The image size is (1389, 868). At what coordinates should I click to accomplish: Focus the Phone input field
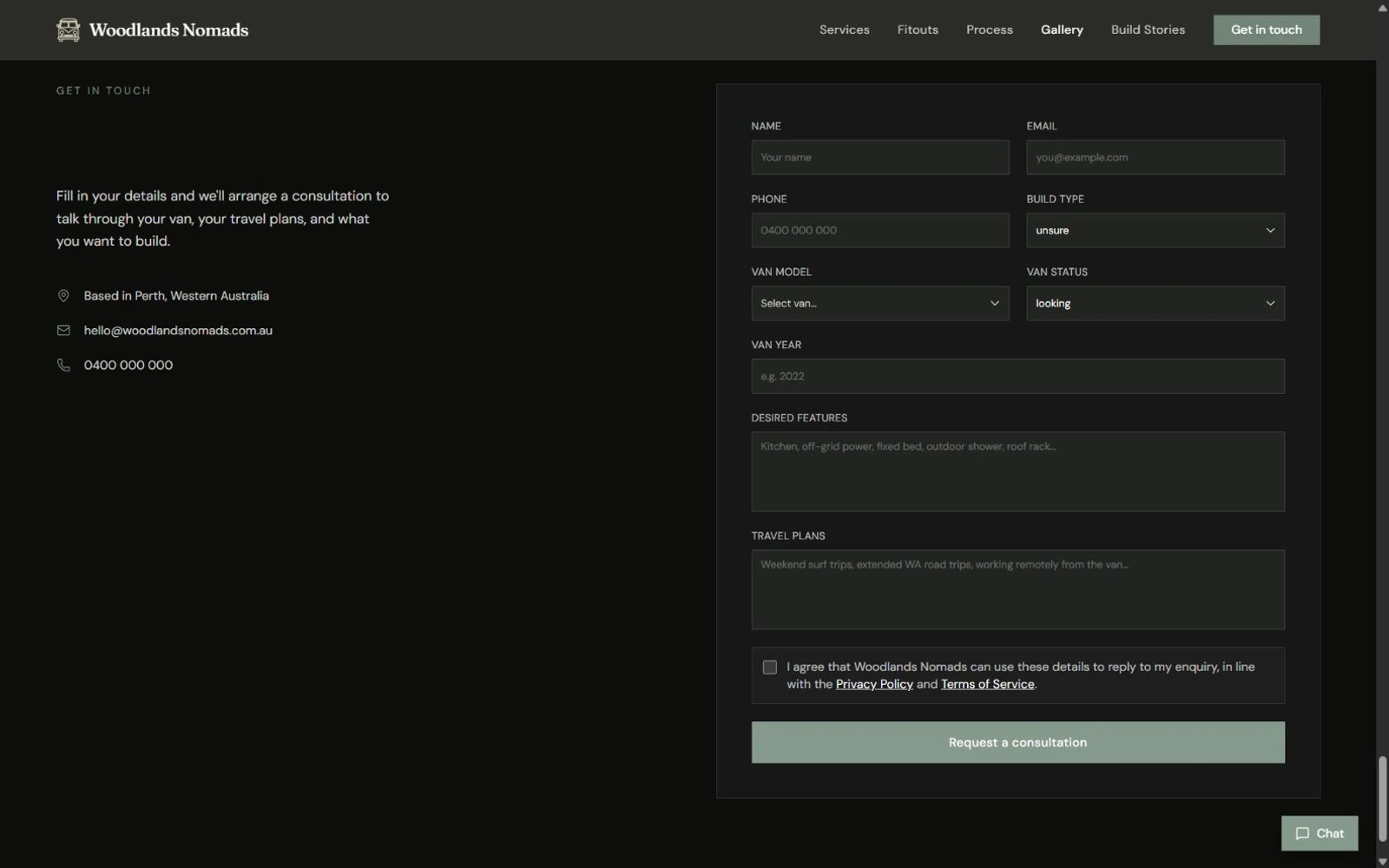879,231
